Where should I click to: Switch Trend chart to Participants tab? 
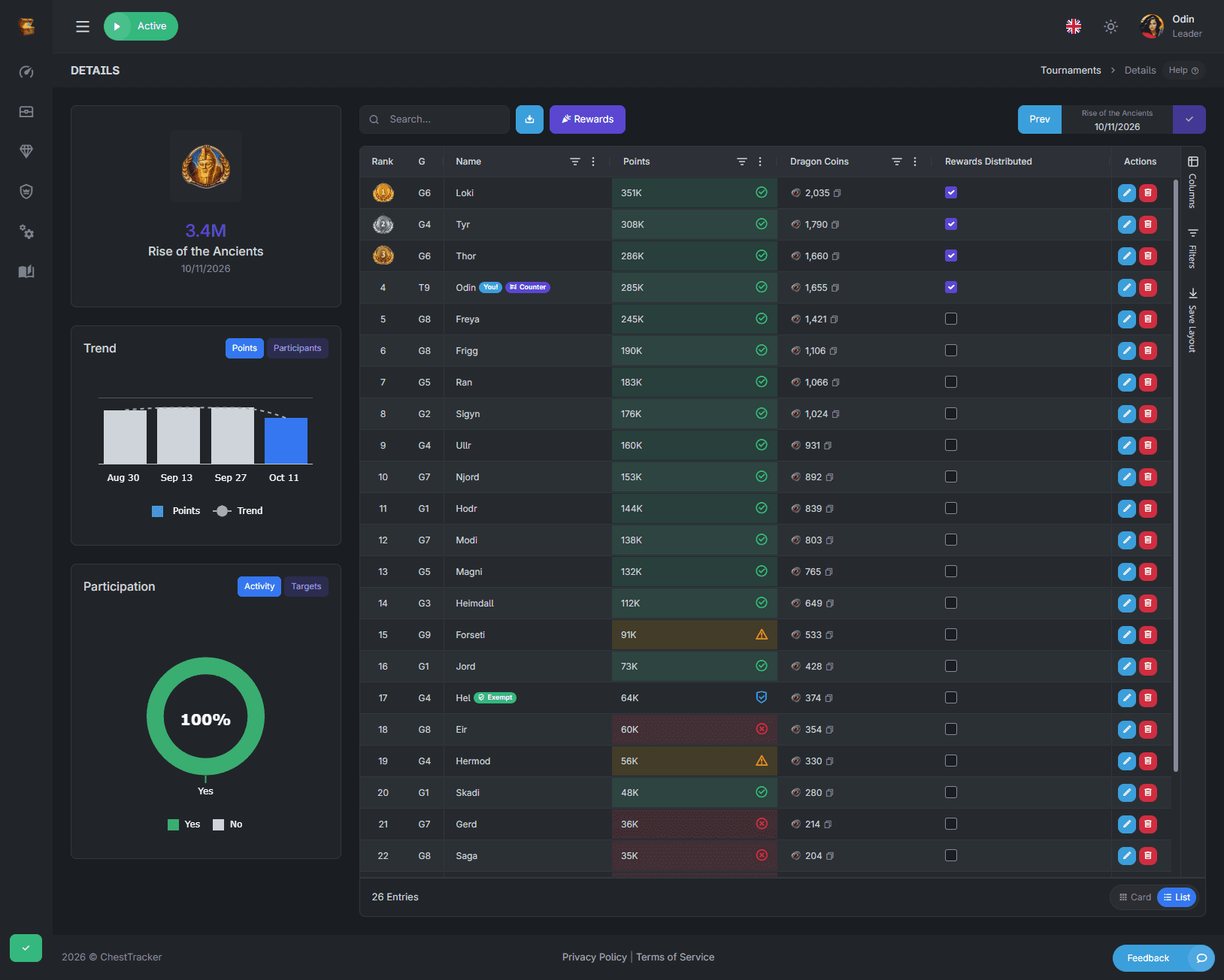(297, 349)
